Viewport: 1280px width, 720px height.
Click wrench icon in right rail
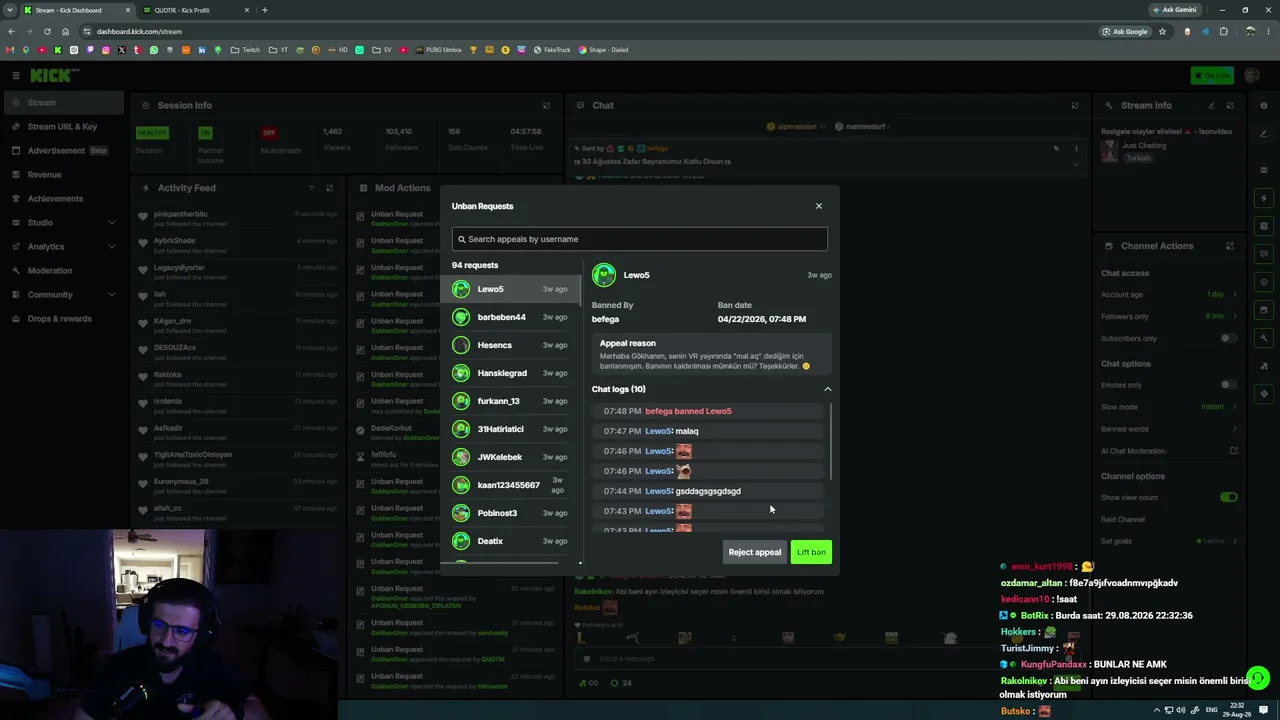[1265, 338]
